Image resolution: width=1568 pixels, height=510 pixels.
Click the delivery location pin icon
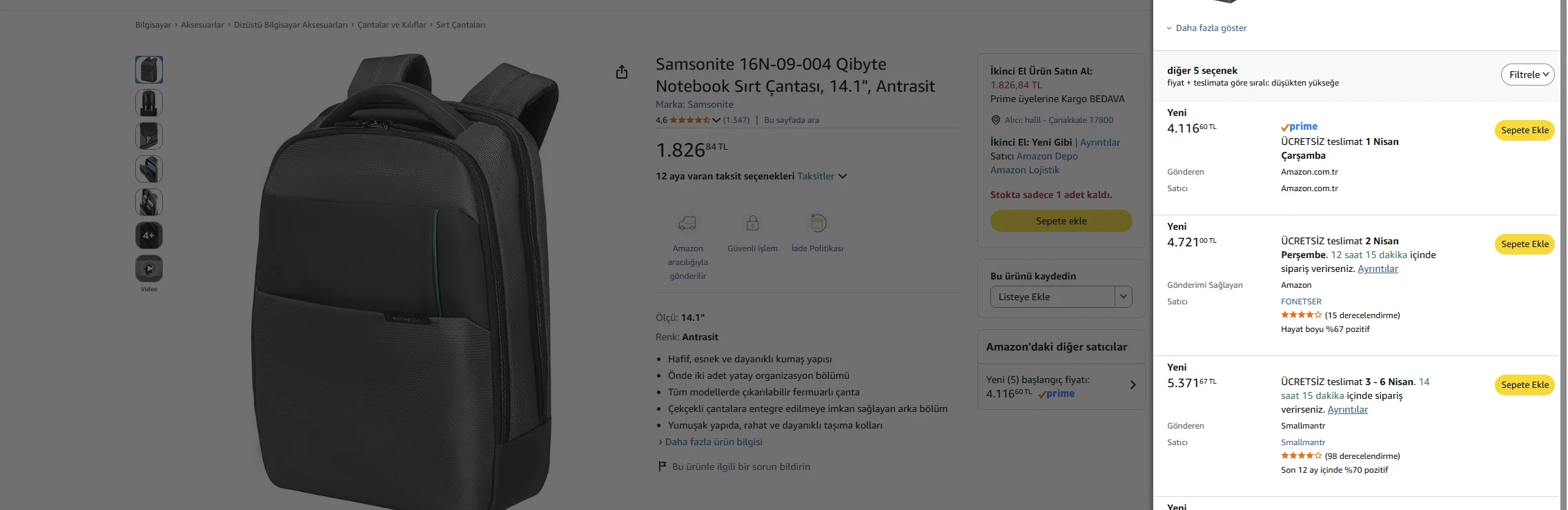(x=995, y=120)
